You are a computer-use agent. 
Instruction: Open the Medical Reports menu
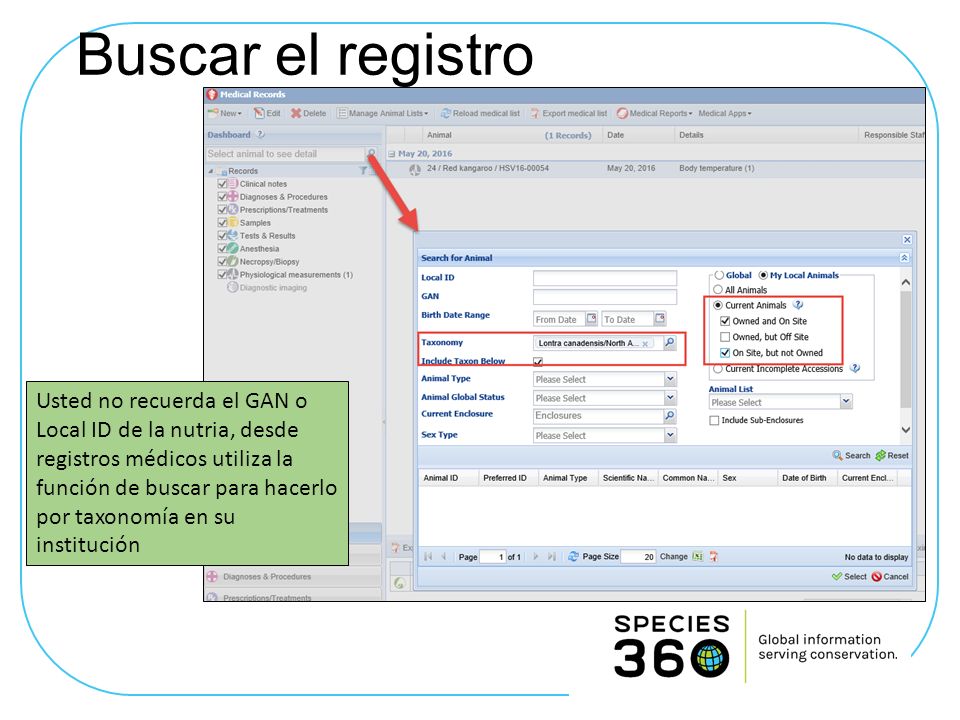654,113
